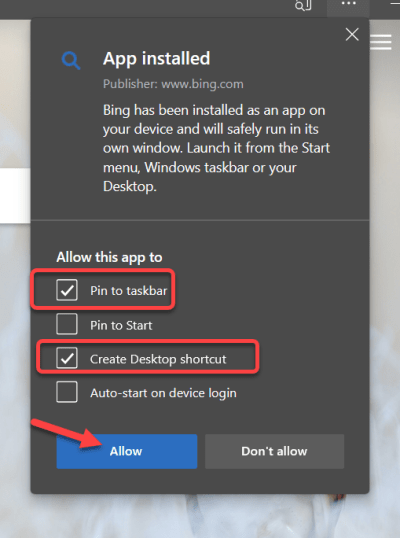Open the browser's three-dot menu

tap(348, 4)
